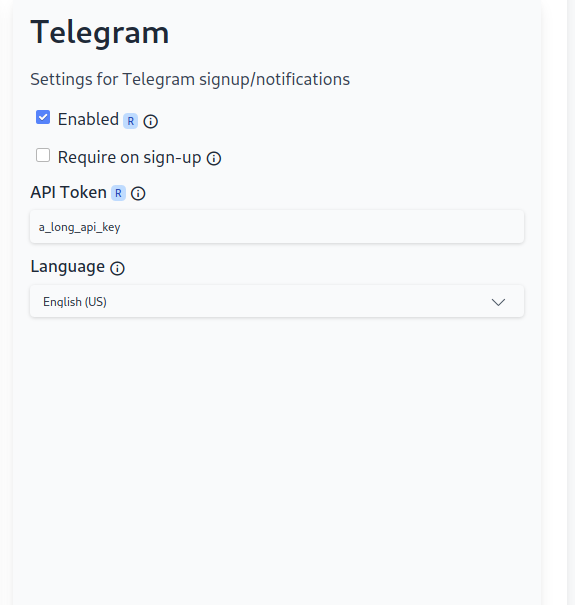The image size is (575, 605).
Task: Click the Require on sign-up label text
Action: tap(130, 157)
